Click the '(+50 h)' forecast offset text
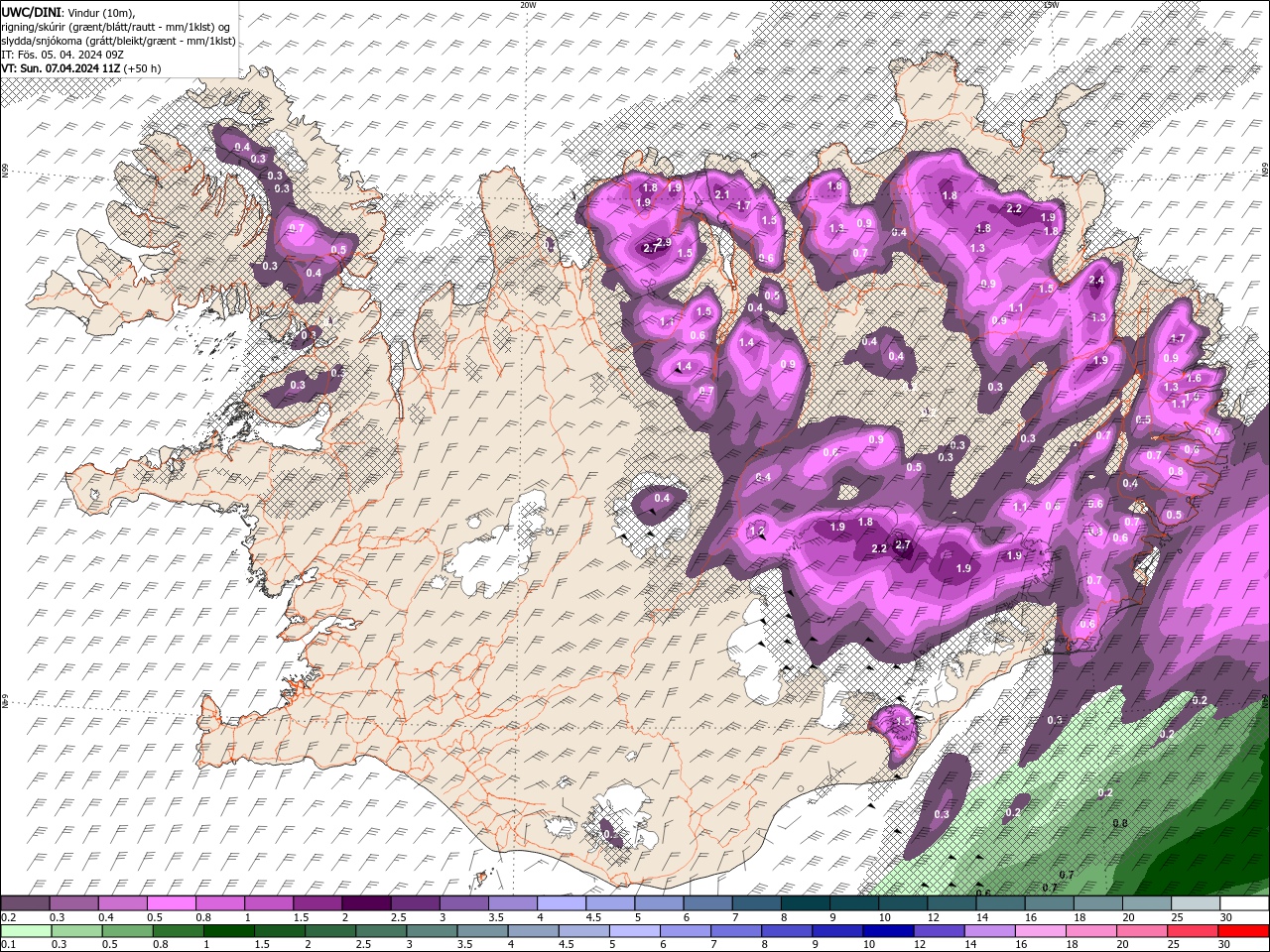The height and width of the screenshot is (952, 1270). [x=142, y=68]
